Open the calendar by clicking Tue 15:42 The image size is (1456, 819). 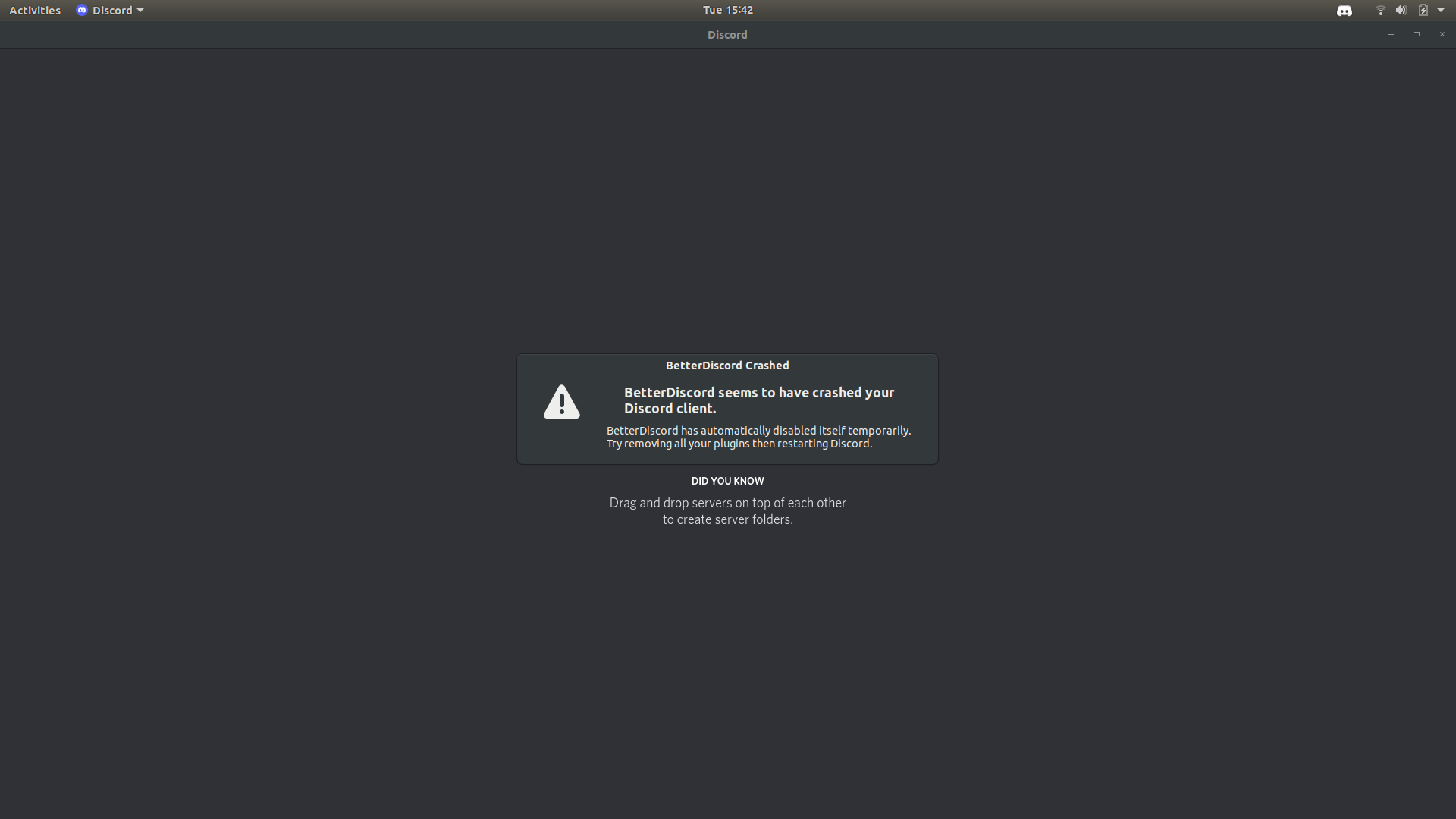pos(727,10)
